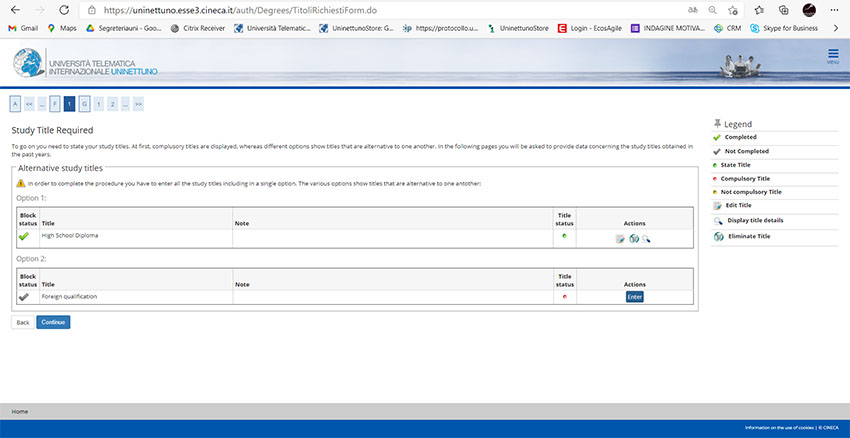
Task: Click the Back button
Action: 22,322
